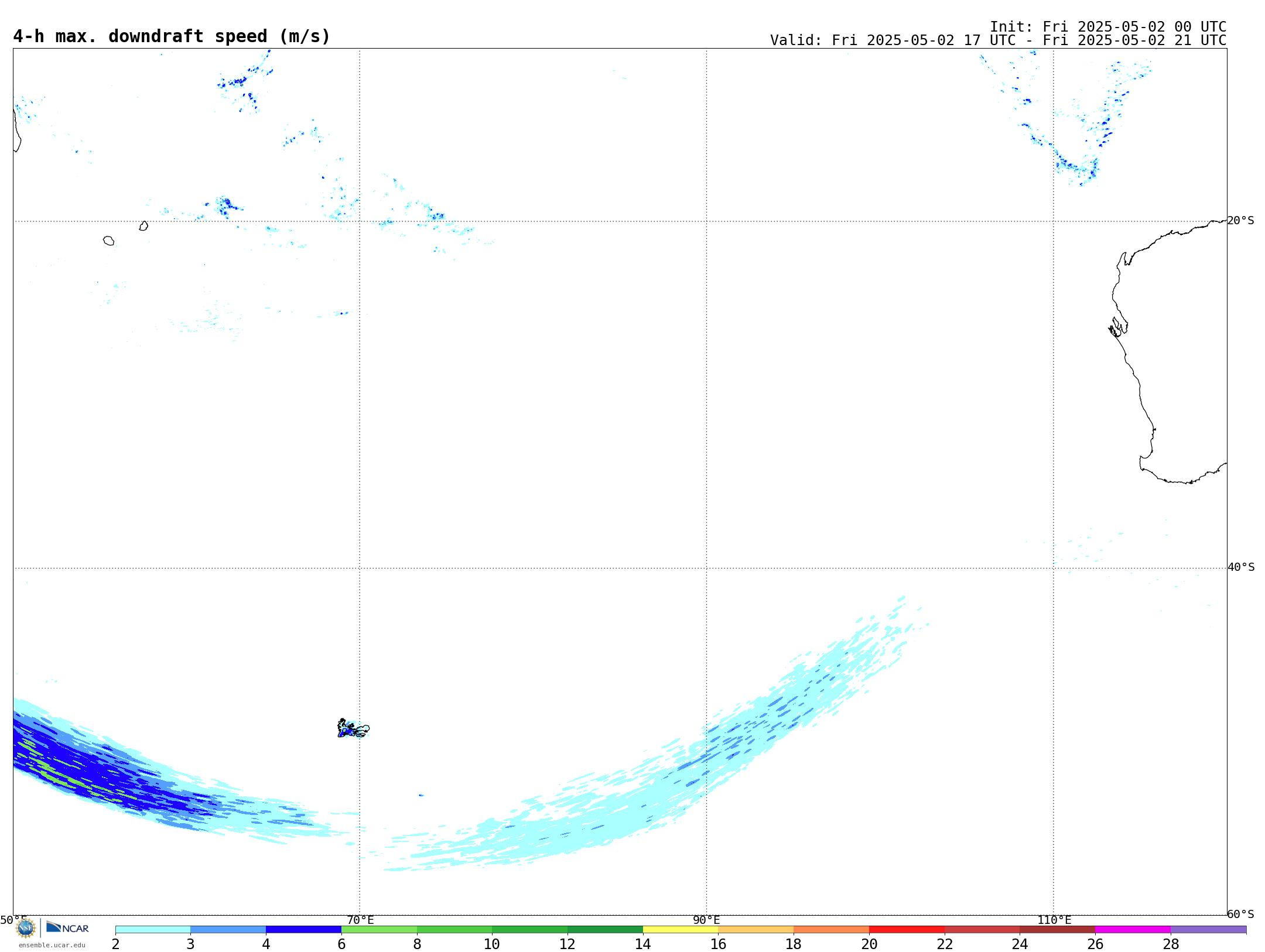This screenshot has width=1265, height=952.
Task: Click the Shark Bay inlet on Australia's coast
Action: (x=1118, y=327)
